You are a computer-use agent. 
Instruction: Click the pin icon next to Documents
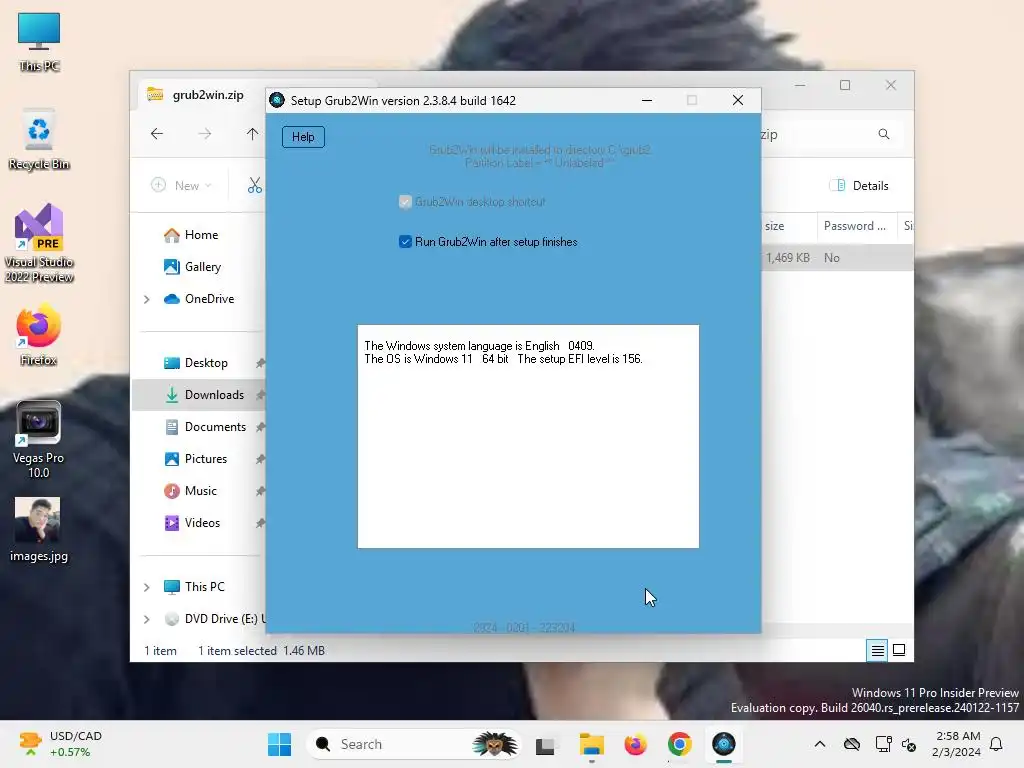point(260,427)
